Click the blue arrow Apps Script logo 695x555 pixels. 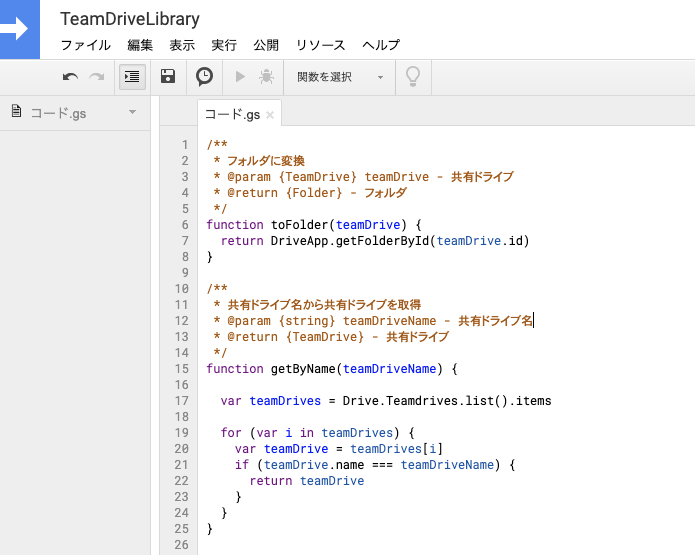pyautogui.click(x=20, y=29)
